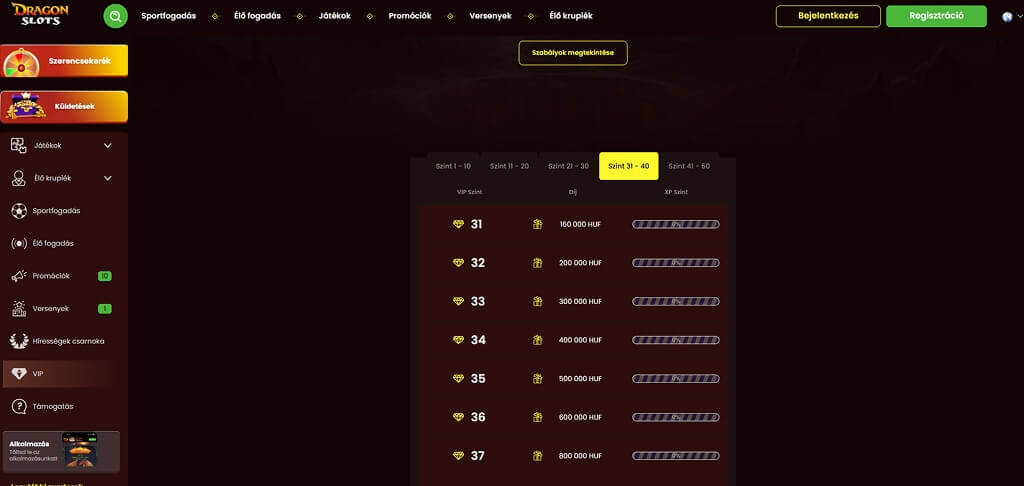Click the diamond icon for level 32
The height and width of the screenshot is (486, 1024).
(458, 263)
